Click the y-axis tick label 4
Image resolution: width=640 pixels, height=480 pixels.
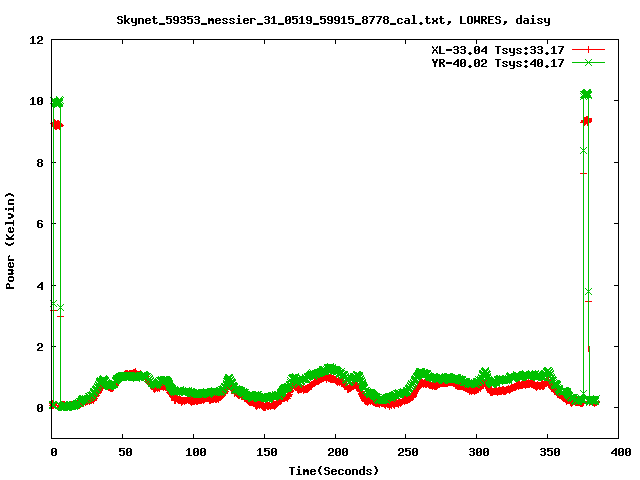tap(40, 285)
